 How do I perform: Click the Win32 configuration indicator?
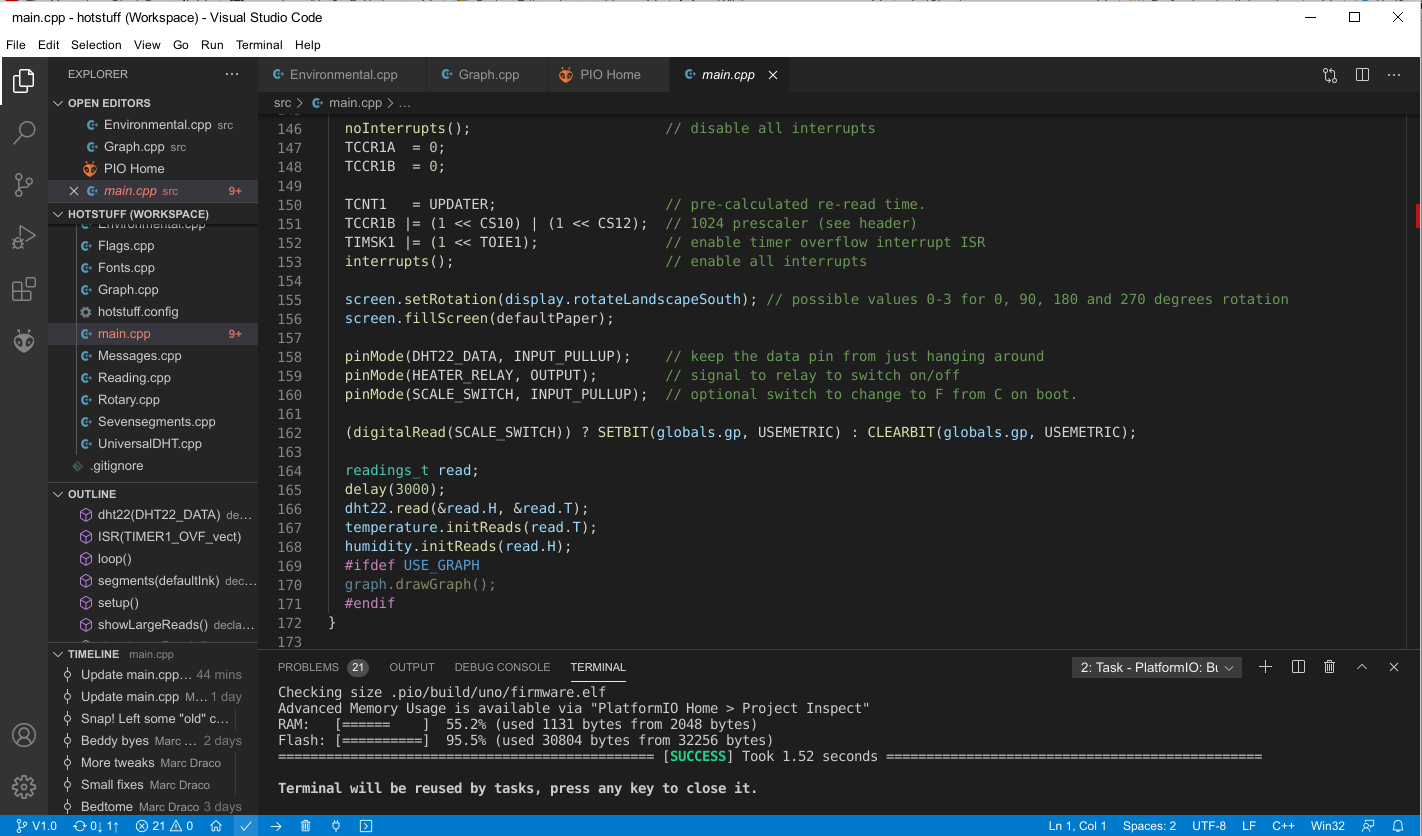click(1328, 826)
